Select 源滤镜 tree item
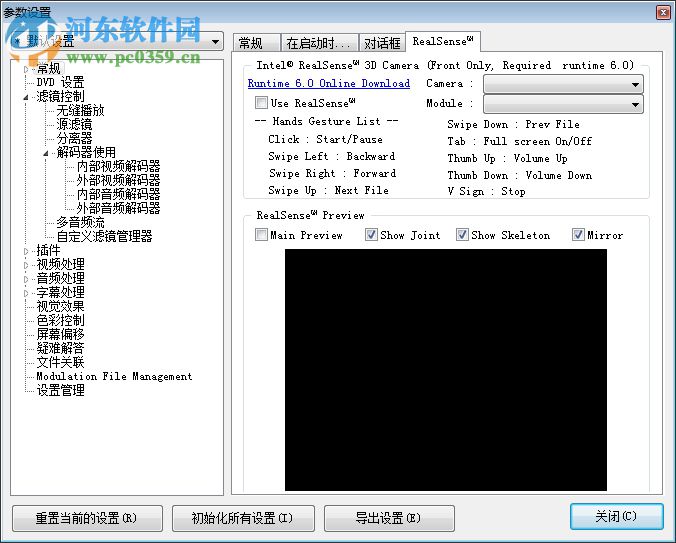 pyautogui.click(x=74, y=124)
